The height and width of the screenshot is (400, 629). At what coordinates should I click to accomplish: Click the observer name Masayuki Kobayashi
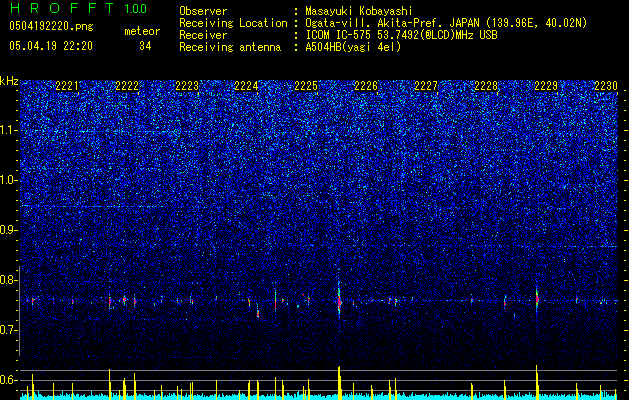pos(359,11)
